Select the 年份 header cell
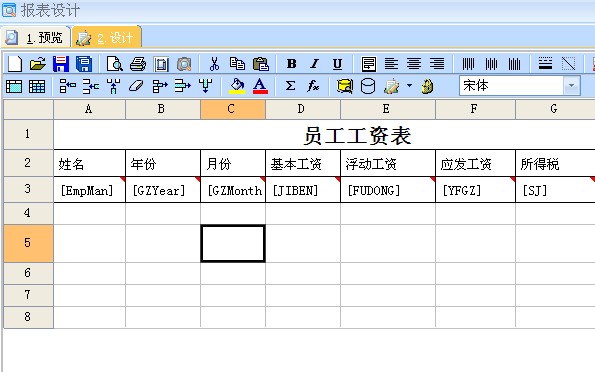 tap(163, 163)
